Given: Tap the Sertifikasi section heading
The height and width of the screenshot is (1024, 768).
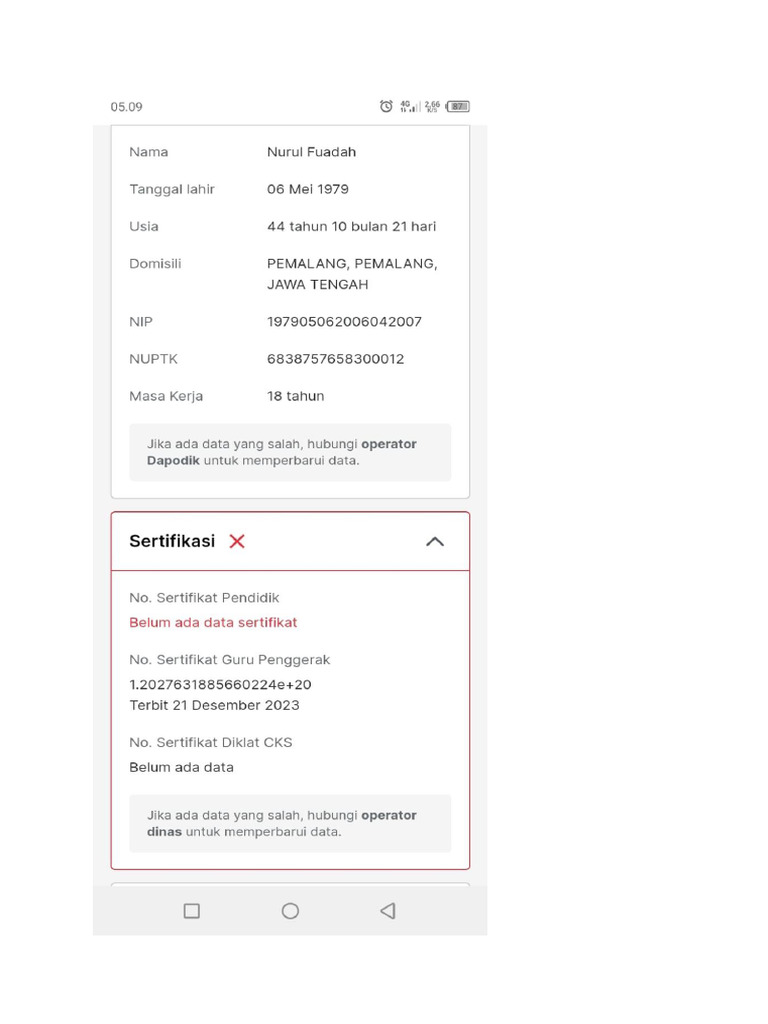Looking at the screenshot, I should [172, 541].
